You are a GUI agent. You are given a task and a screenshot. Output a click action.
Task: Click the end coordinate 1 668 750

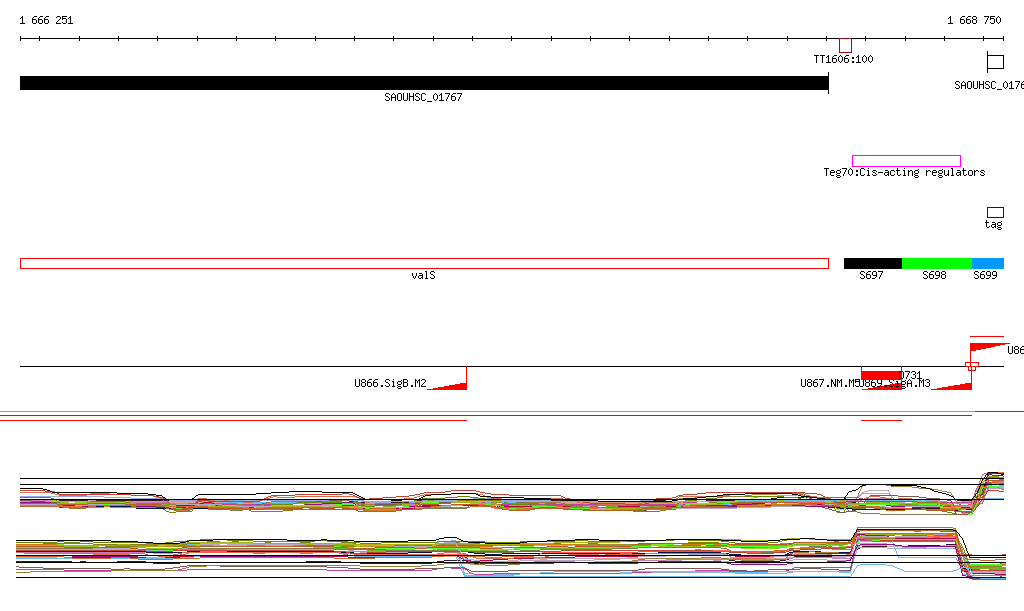tap(974, 20)
